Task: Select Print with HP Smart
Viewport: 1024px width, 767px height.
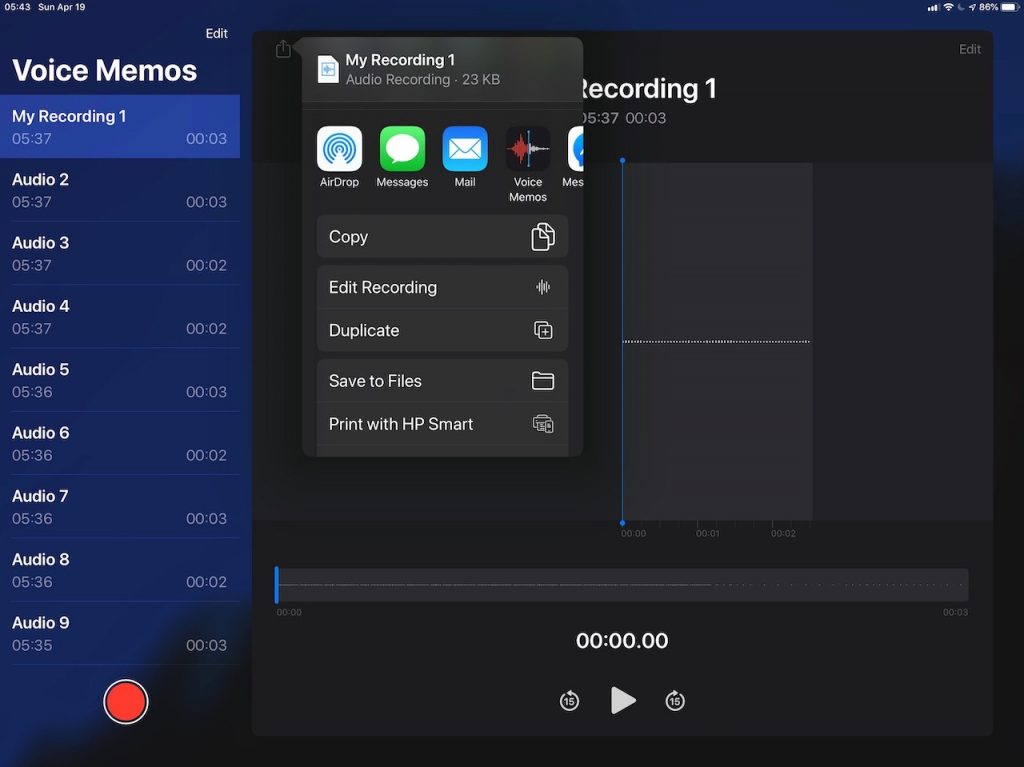Action: coord(442,424)
